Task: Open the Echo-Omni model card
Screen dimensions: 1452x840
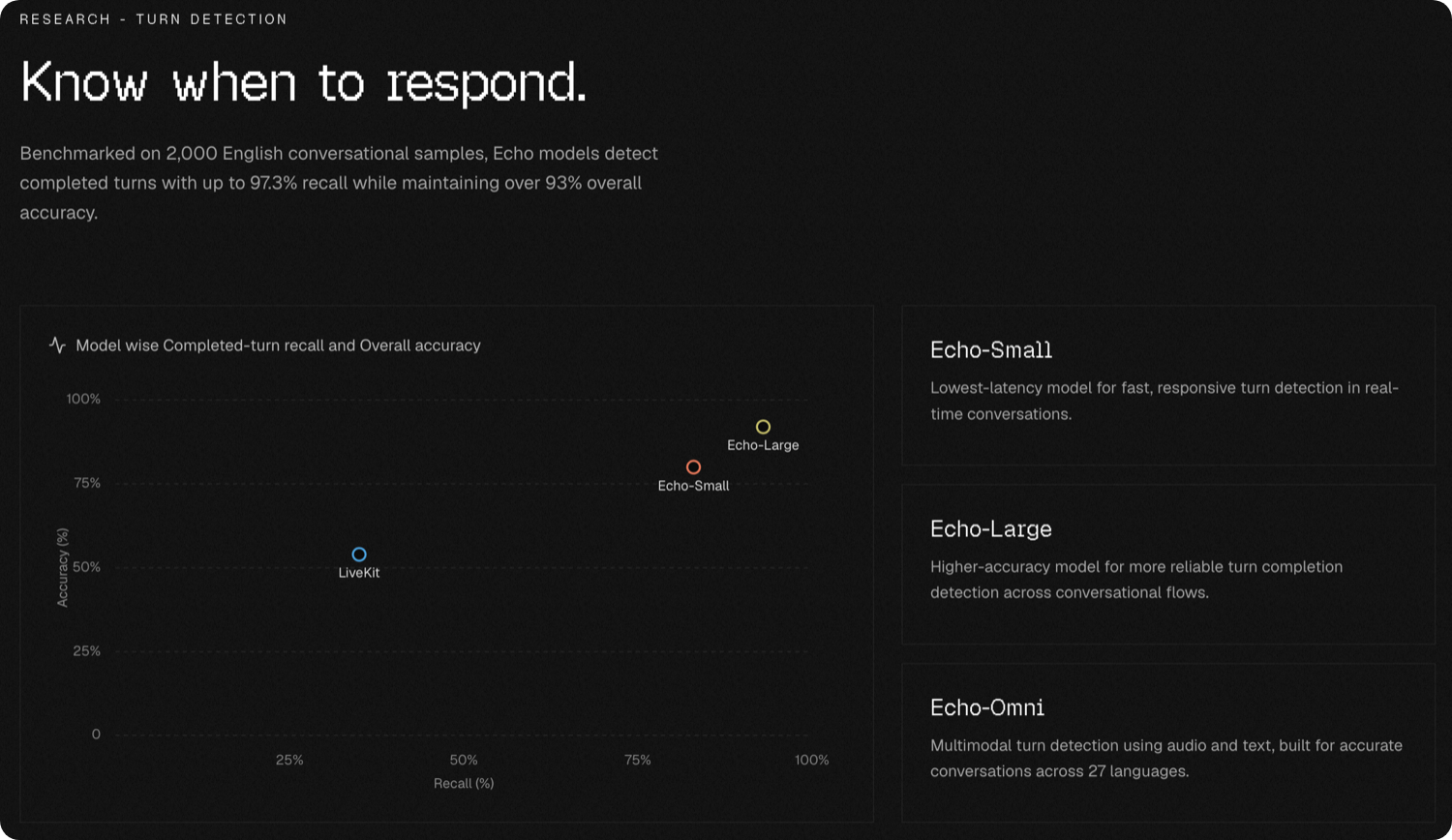Action: tap(1168, 743)
